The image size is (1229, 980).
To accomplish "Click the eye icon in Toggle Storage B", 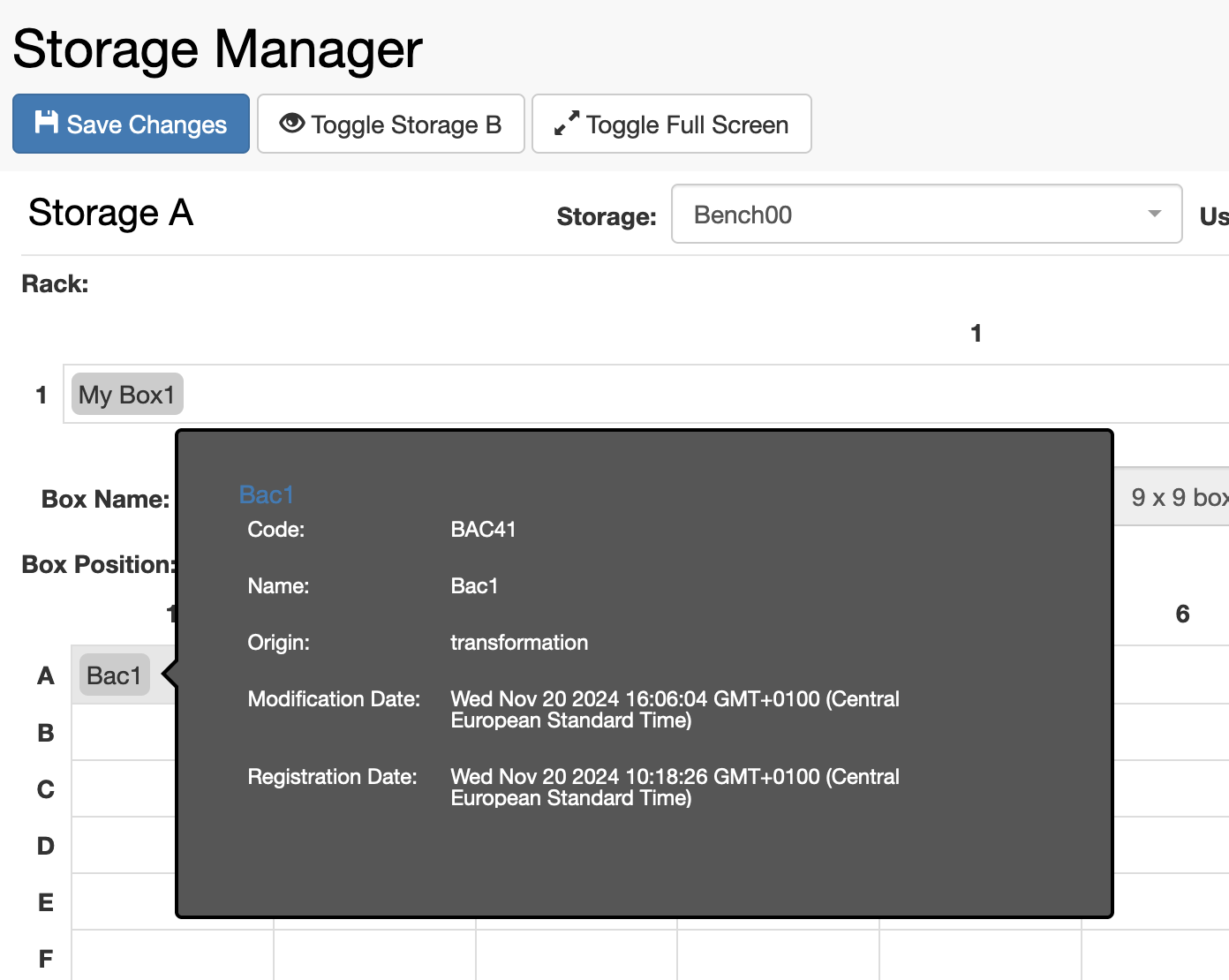I will point(292,123).
